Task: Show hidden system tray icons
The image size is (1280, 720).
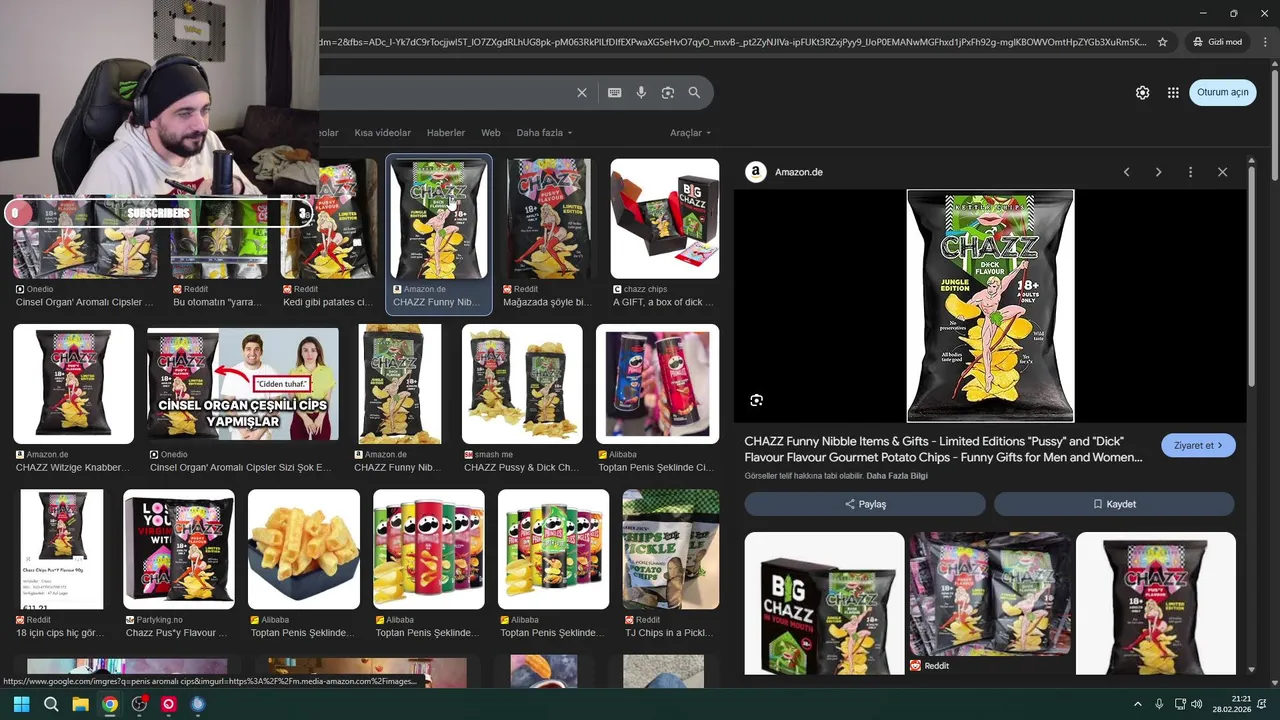Action: [1137, 704]
